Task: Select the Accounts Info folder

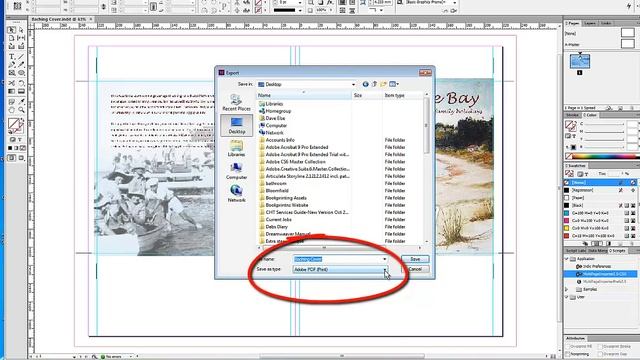Action: pos(280,140)
